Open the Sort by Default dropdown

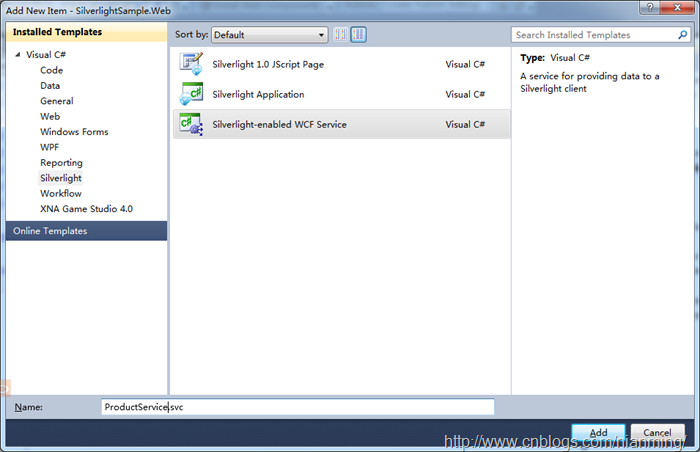click(270, 35)
